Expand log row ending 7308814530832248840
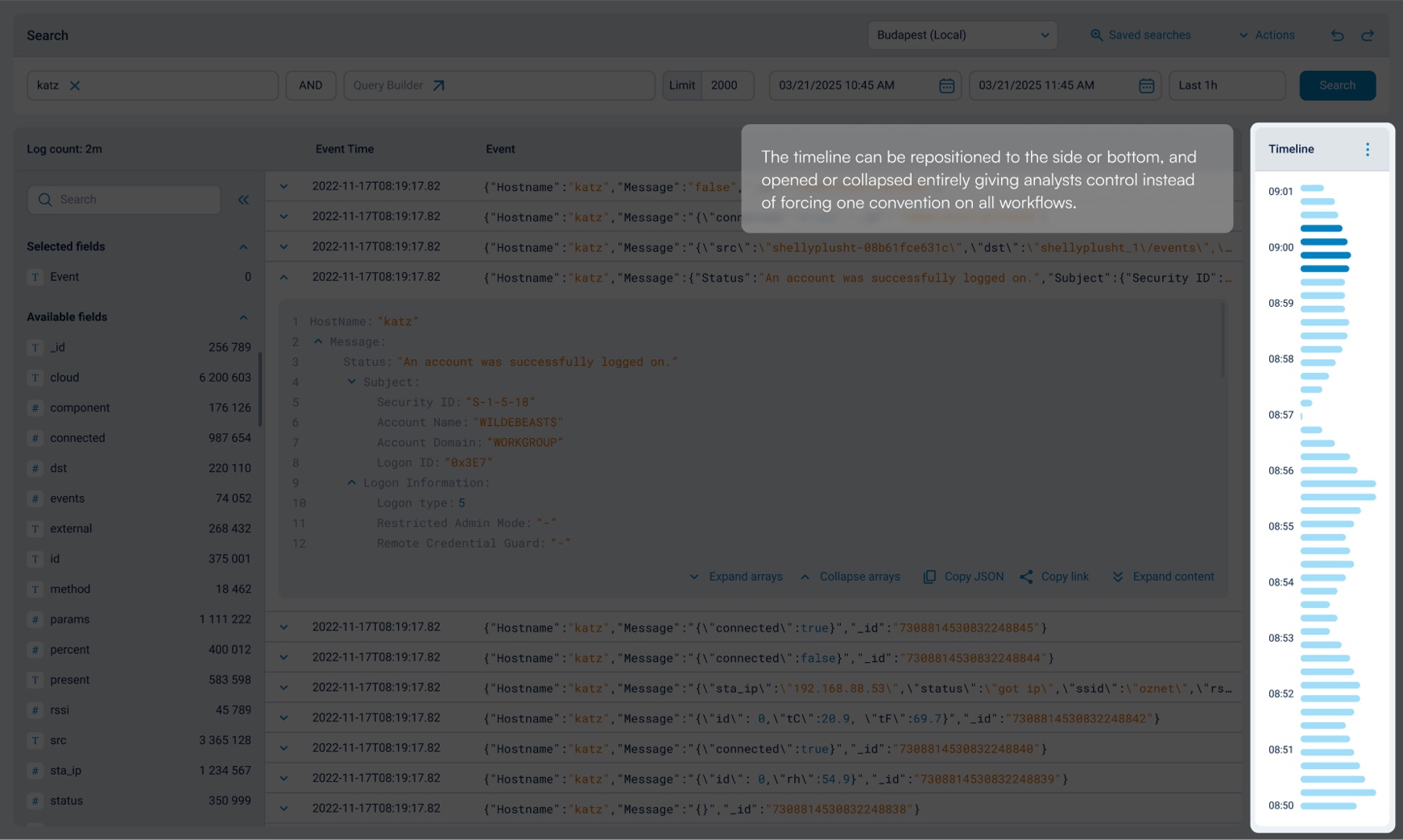 click(x=283, y=748)
